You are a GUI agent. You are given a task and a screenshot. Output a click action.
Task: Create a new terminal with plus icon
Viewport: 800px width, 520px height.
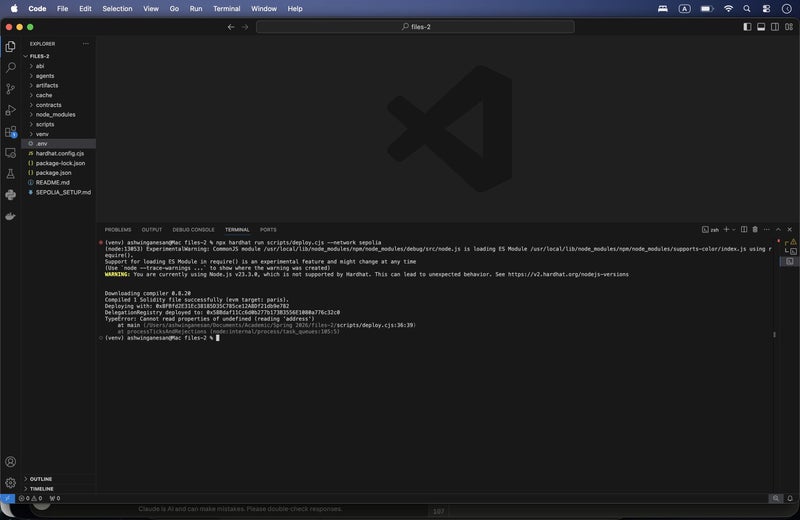point(726,230)
